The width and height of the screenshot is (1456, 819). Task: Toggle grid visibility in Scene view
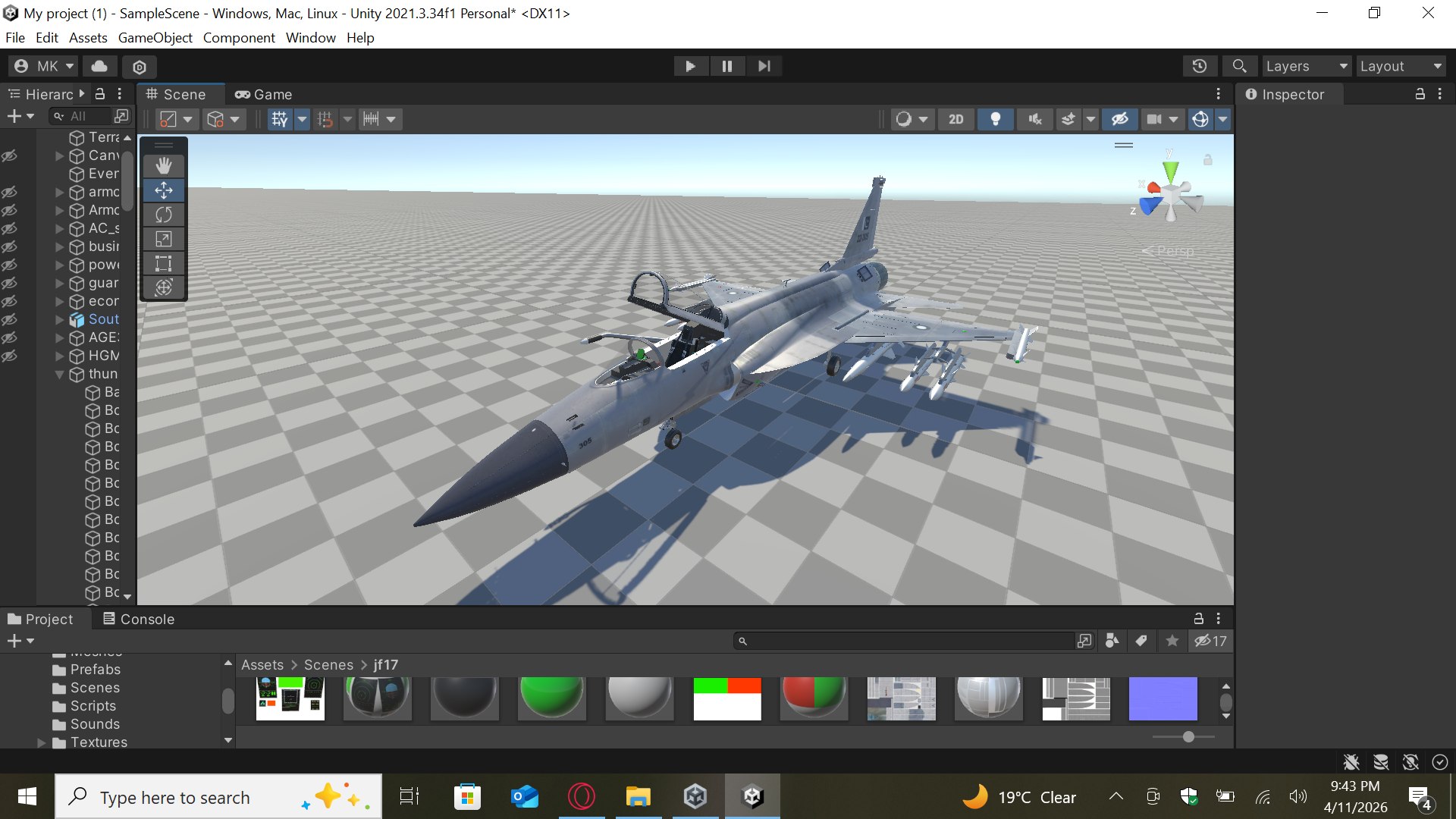tap(280, 119)
